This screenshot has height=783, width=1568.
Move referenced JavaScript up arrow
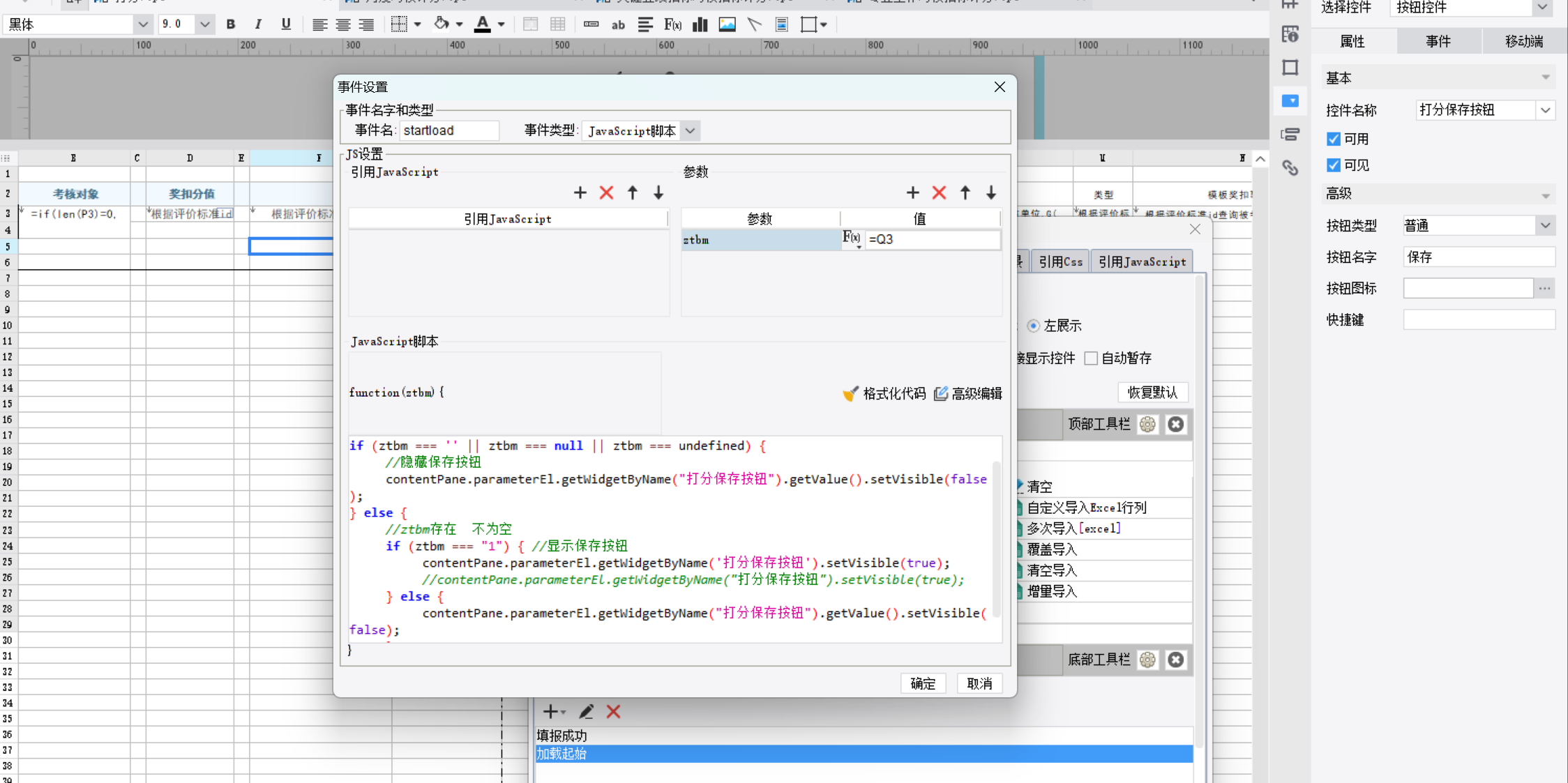633,192
